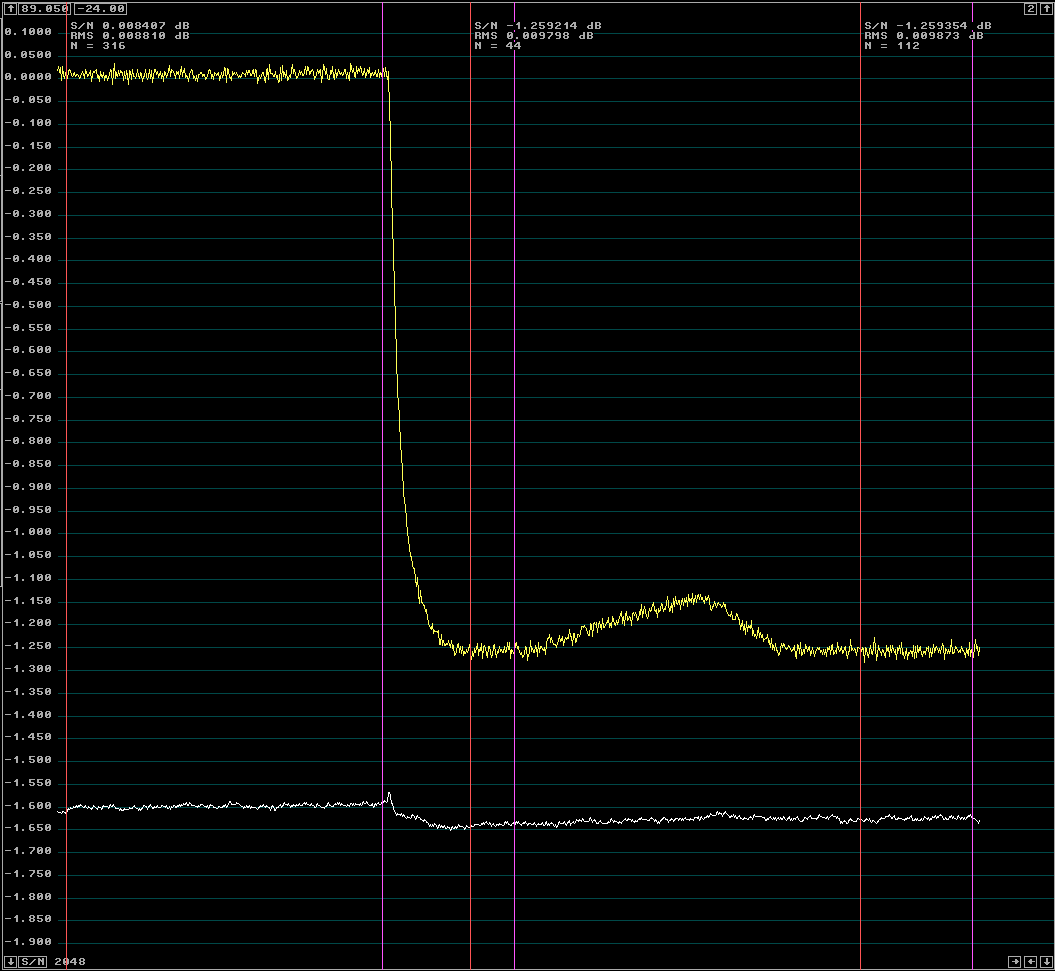Viewport: 1055px width, 971px height.
Task: Click the RMS 0.009873 dB readout
Action: click(x=924, y=36)
